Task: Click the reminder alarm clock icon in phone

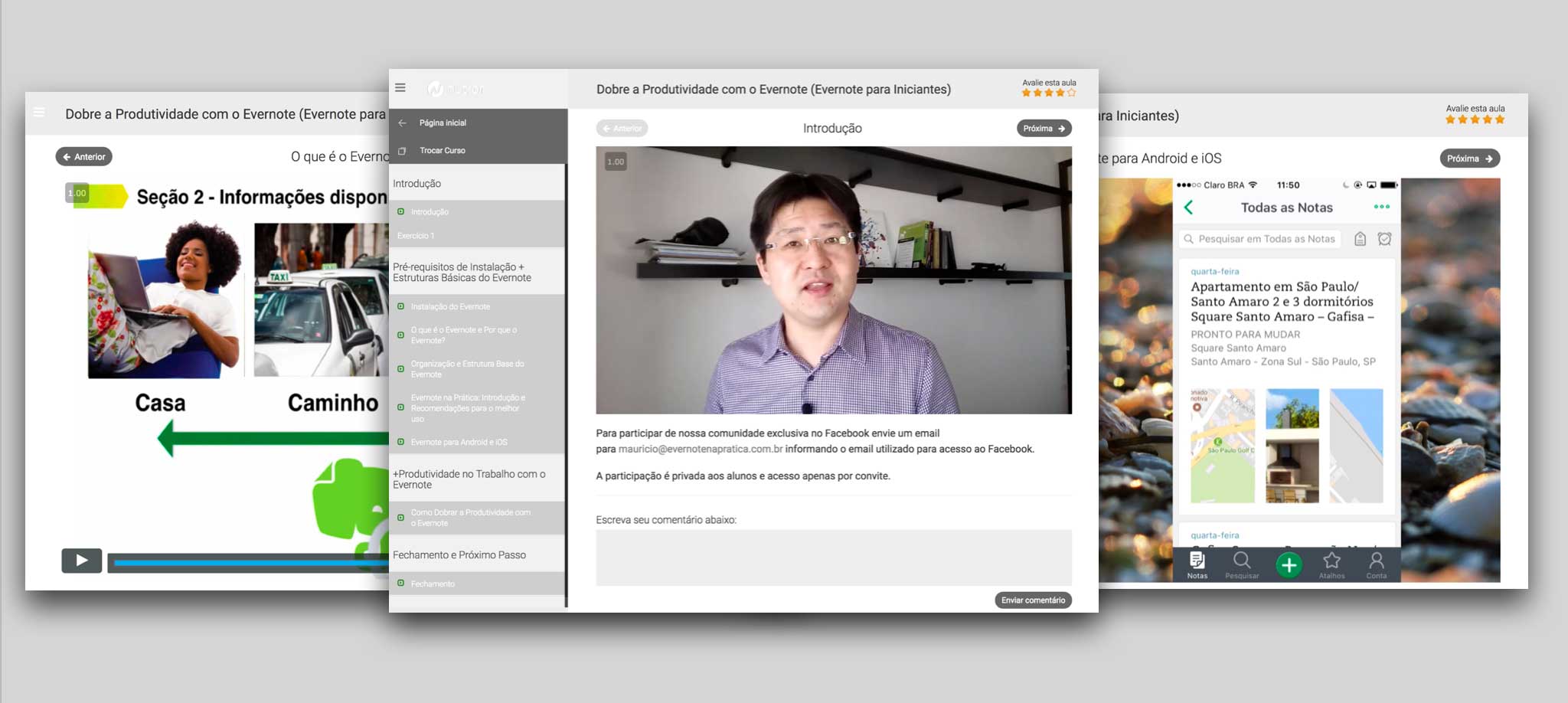Action: click(x=1384, y=239)
